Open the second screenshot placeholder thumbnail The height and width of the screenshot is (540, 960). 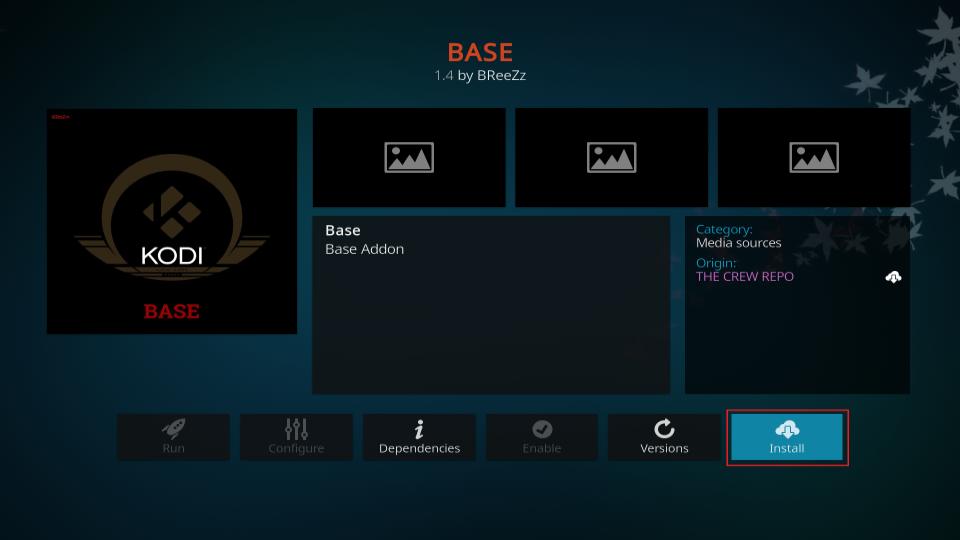[x=612, y=157]
